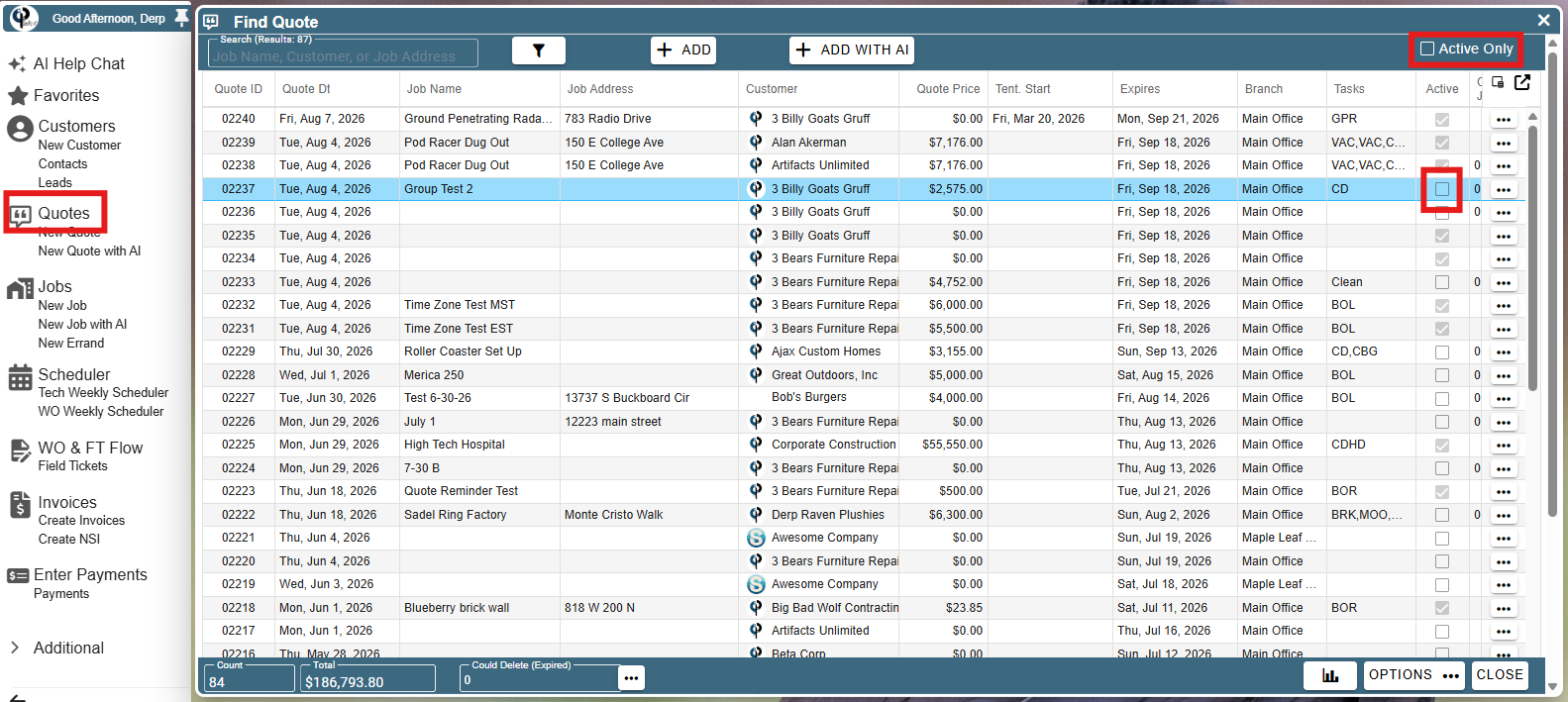Toggle Active checkbox for quote 02229
1568x702 pixels.
(x=1442, y=352)
